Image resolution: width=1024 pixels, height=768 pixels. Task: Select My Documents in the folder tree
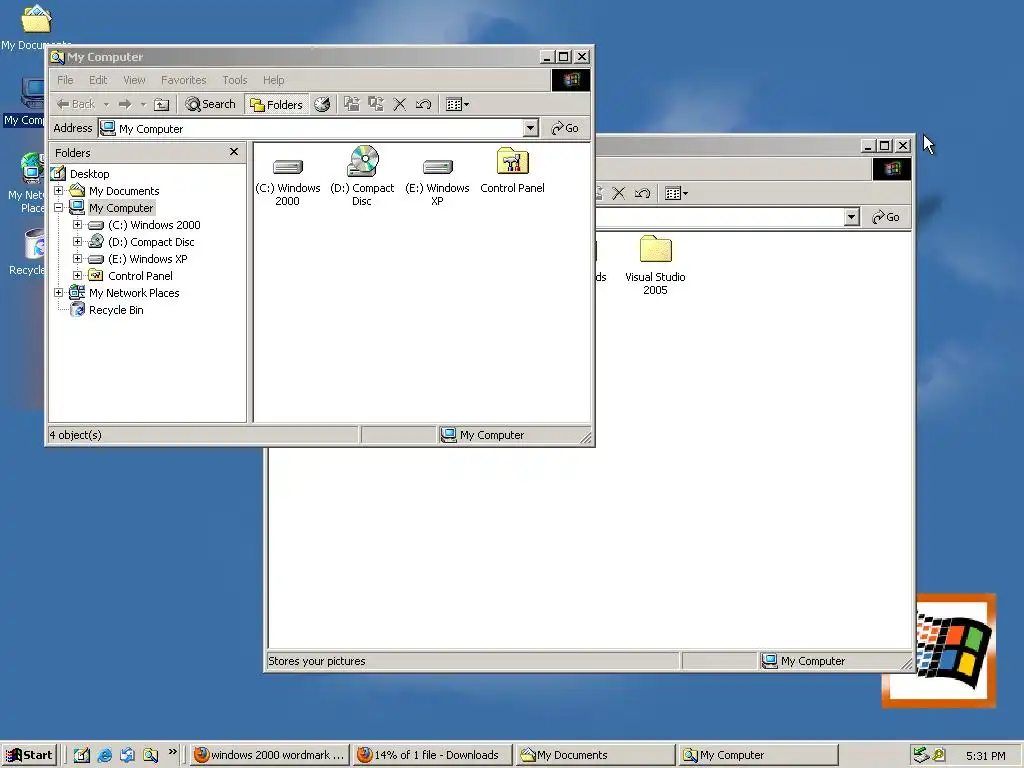click(x=124, y=191)
